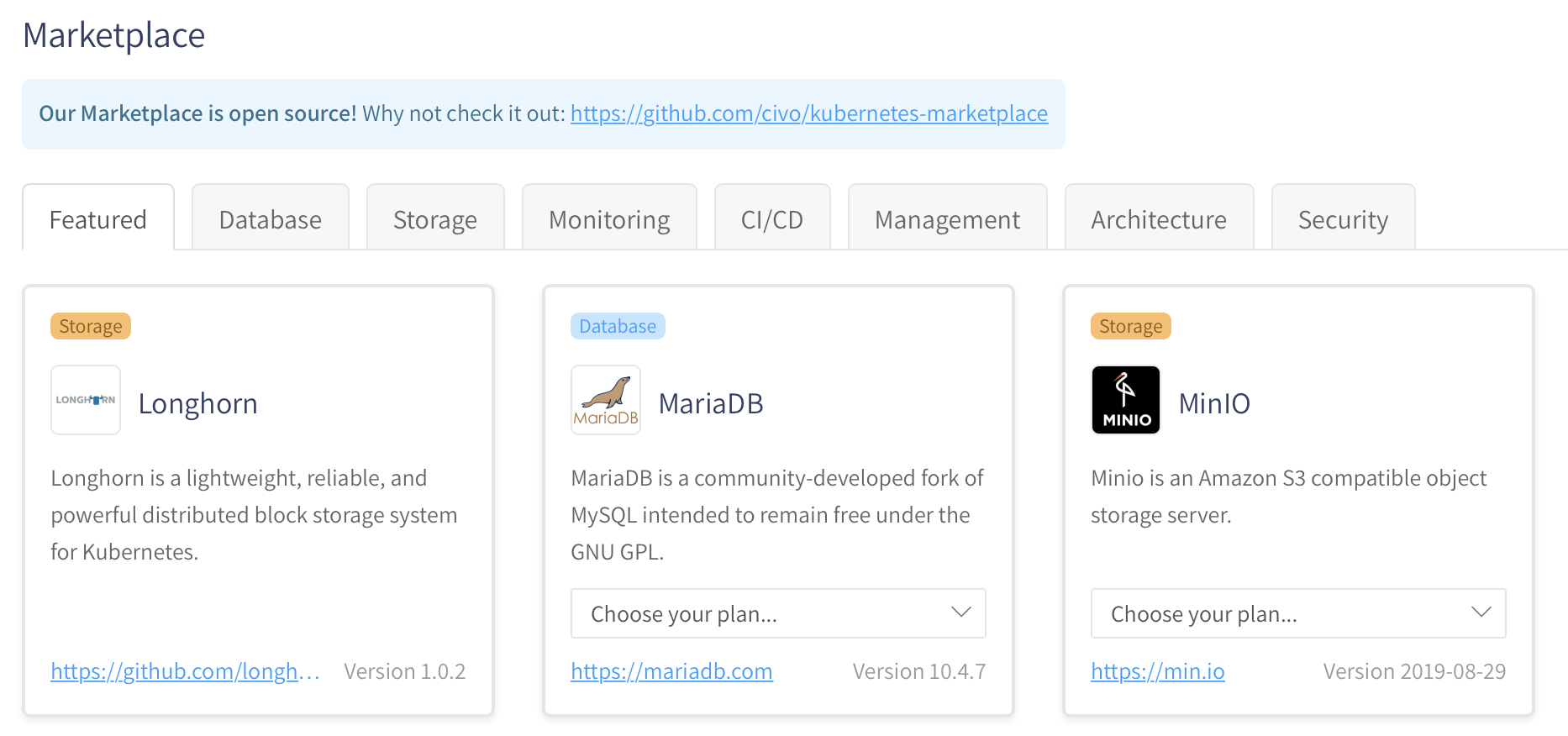Open the Monitoring tab
Image resolution: width=1568 pixels, height=736 pixels.
(609, 218)
